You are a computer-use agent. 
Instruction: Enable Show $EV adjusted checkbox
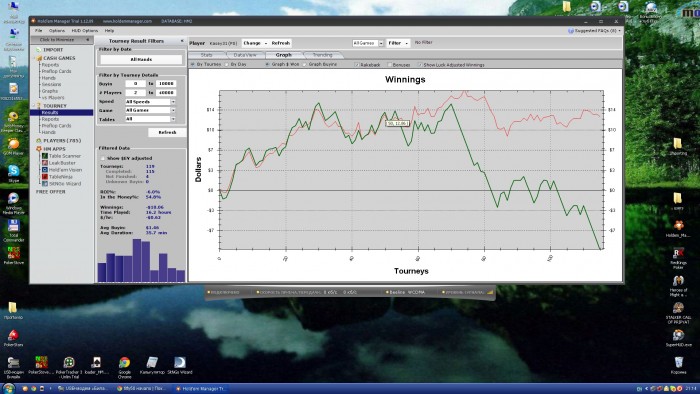[103, 158]
